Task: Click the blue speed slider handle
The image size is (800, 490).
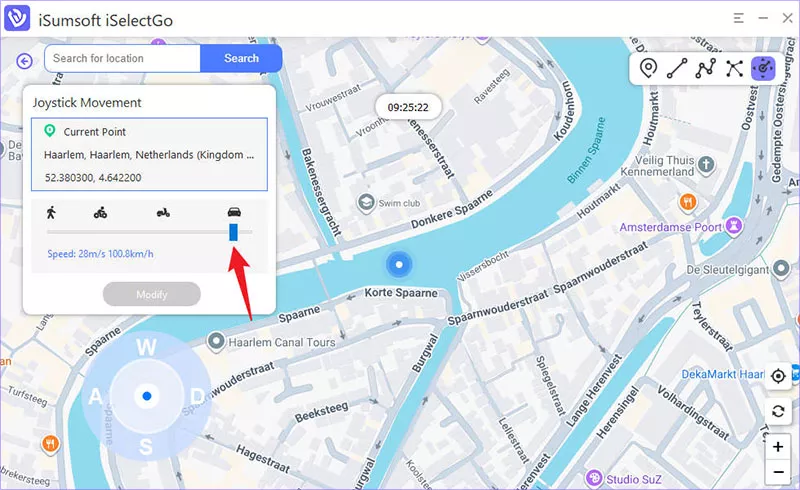Action: [234, 232]
